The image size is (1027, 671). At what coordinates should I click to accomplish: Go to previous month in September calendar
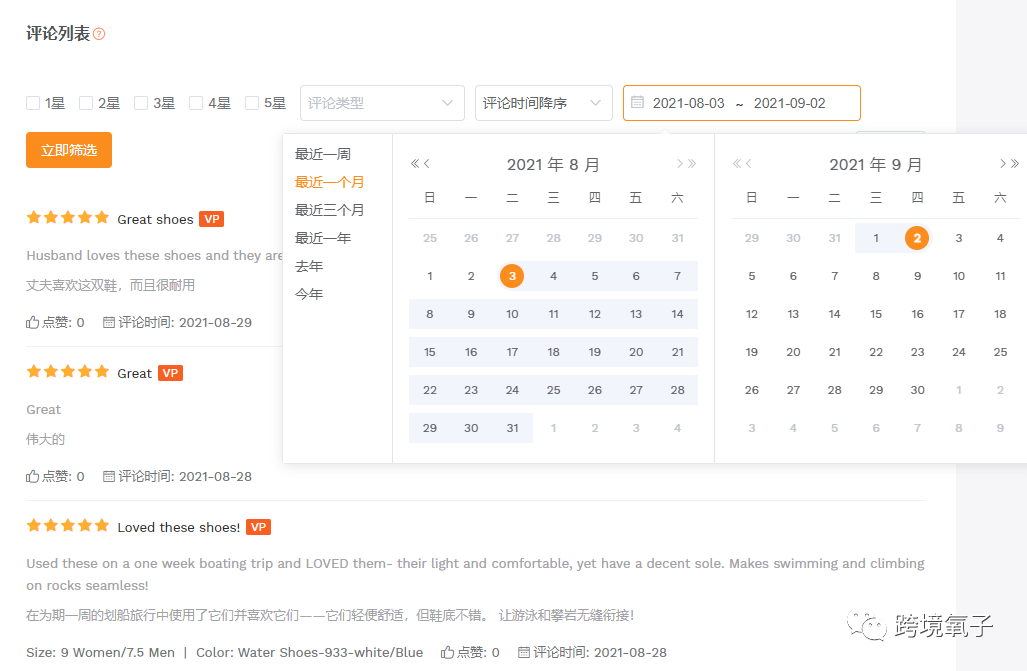(x=749, y=164)
